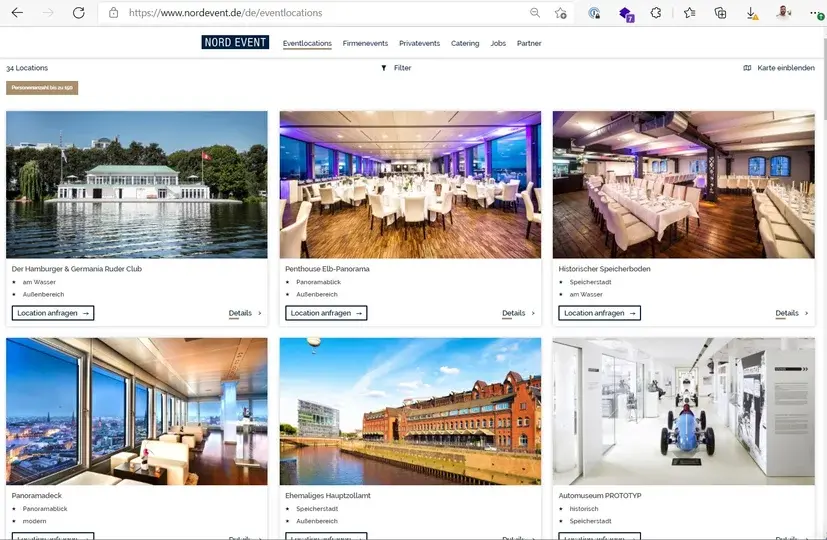Click the 34 Locations count text
Viewport: 827px width, 540px height.
click(x=27, y=68)
